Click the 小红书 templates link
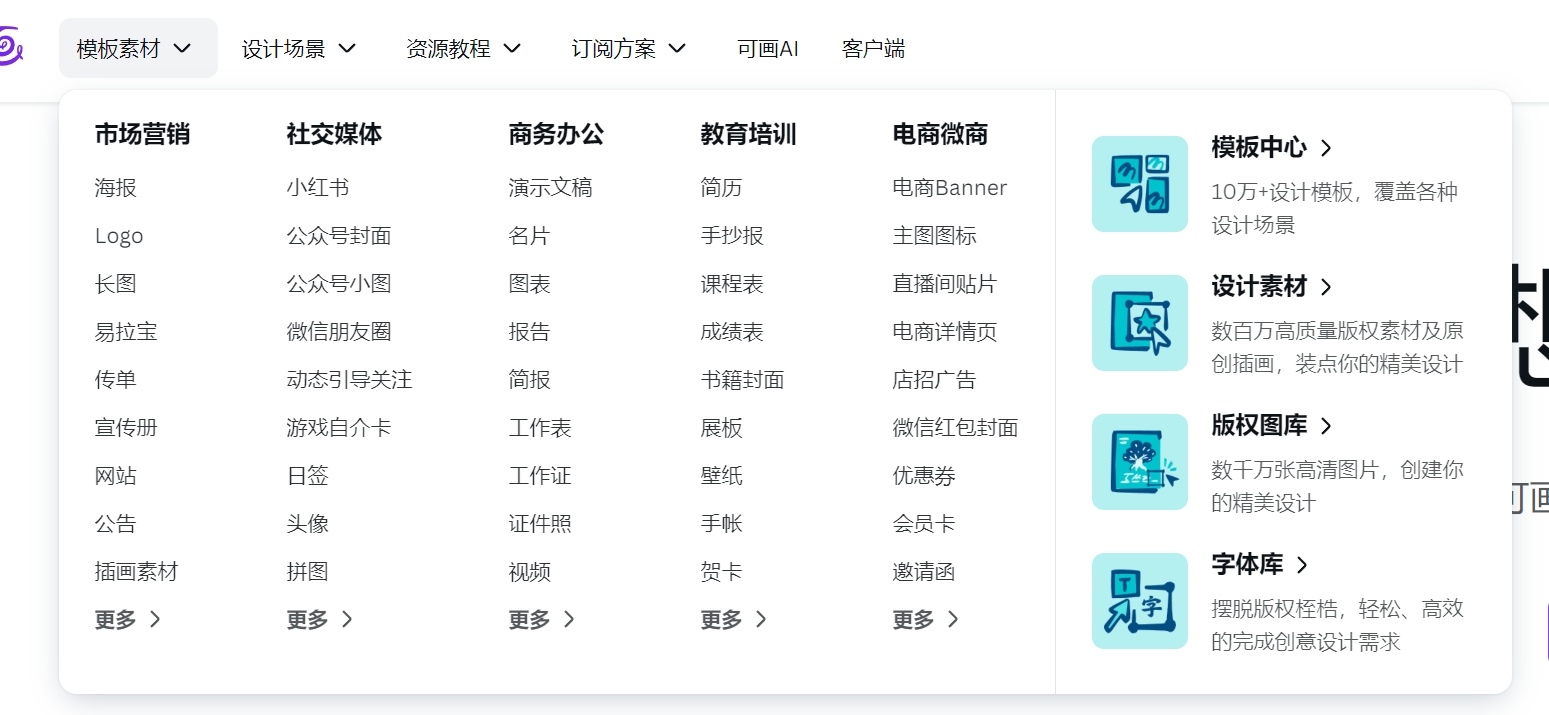 point(319,187)
